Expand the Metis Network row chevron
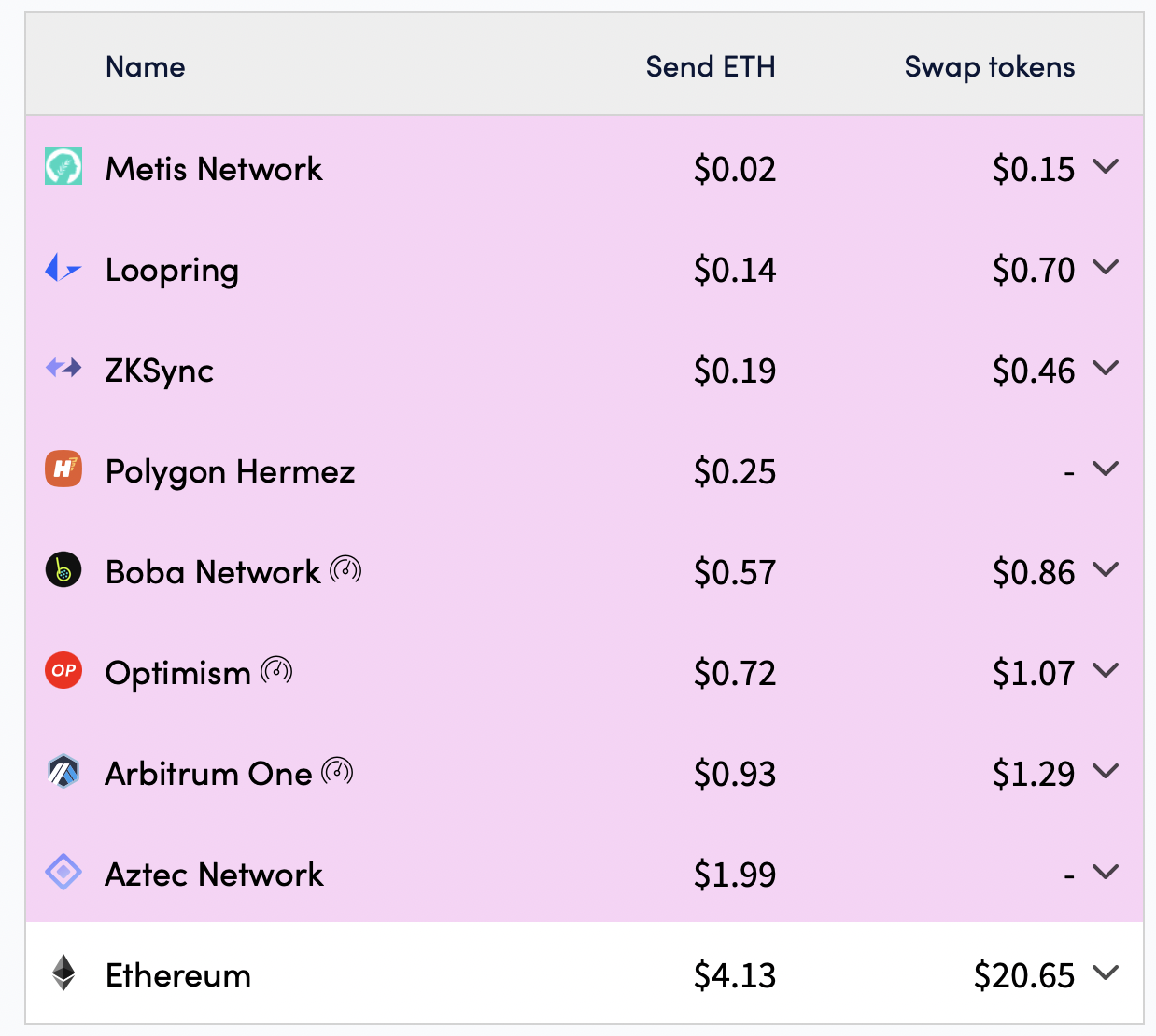 pos(1106,167)
